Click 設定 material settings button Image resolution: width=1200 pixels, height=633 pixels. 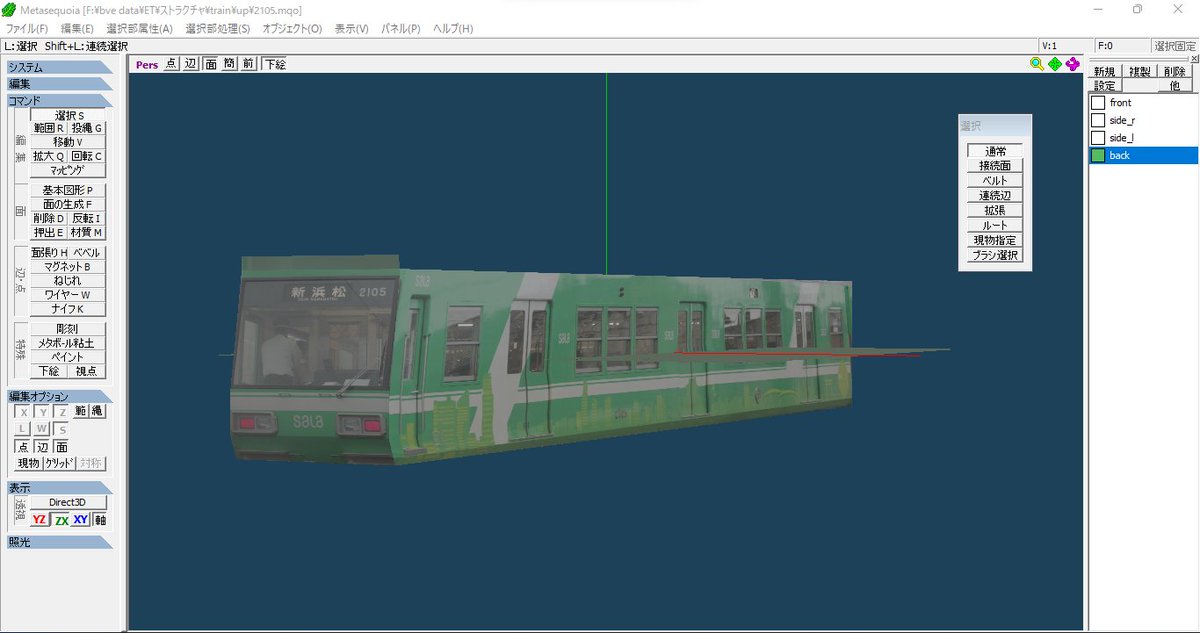[1104, 86]
